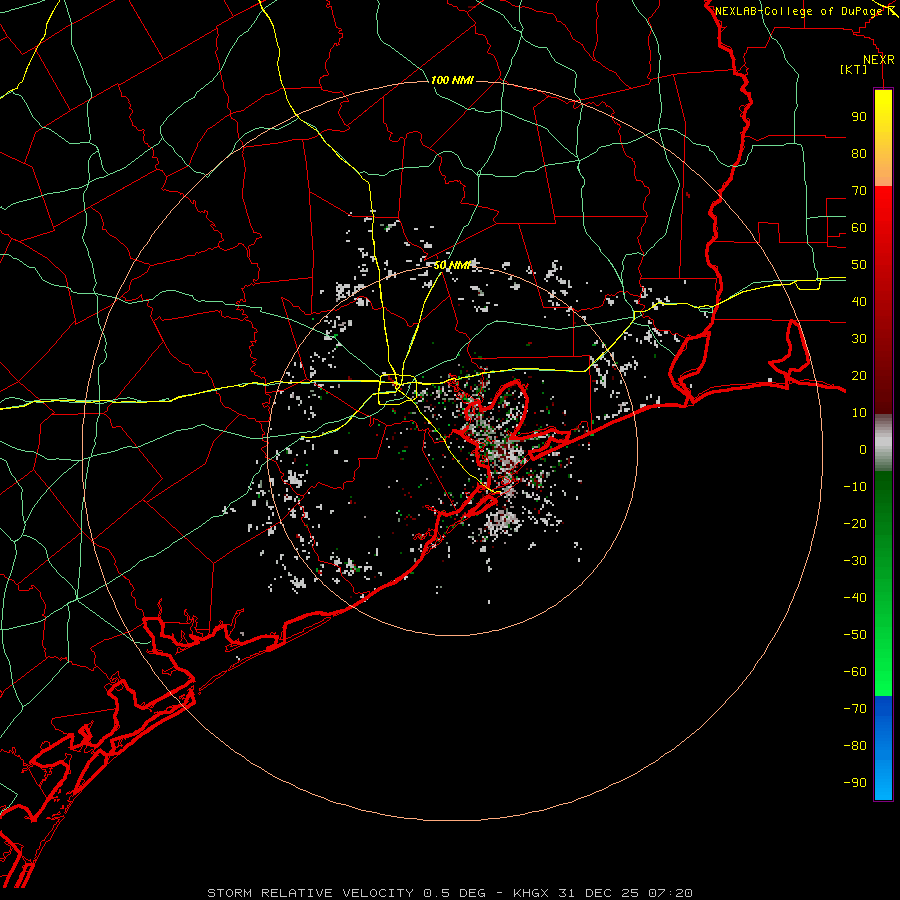The image size is (900, 900).
Task: Click the positive 60 scale label
Action: pyautogui.click(x=859, y=228)
